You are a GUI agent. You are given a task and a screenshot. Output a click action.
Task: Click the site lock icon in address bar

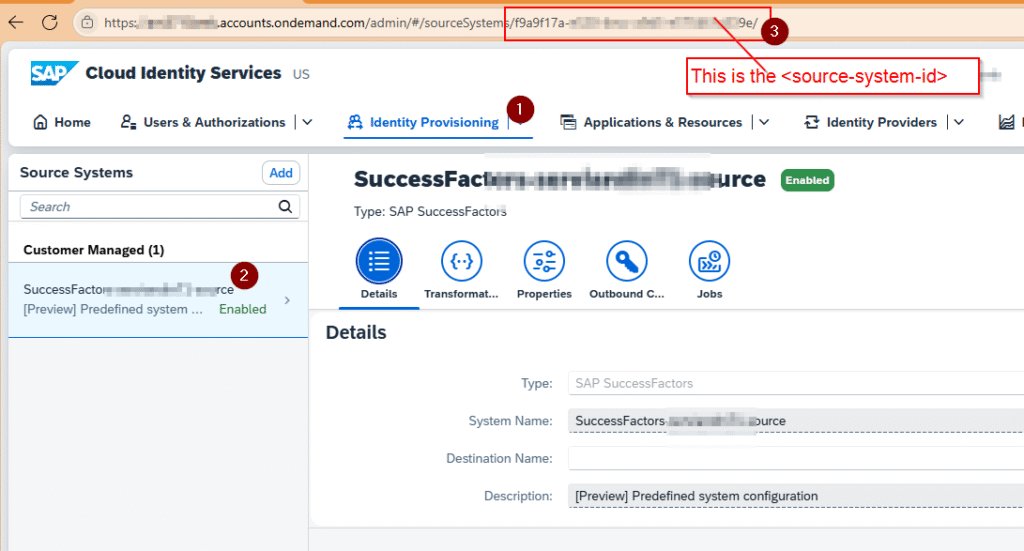[x=87, y=23]
